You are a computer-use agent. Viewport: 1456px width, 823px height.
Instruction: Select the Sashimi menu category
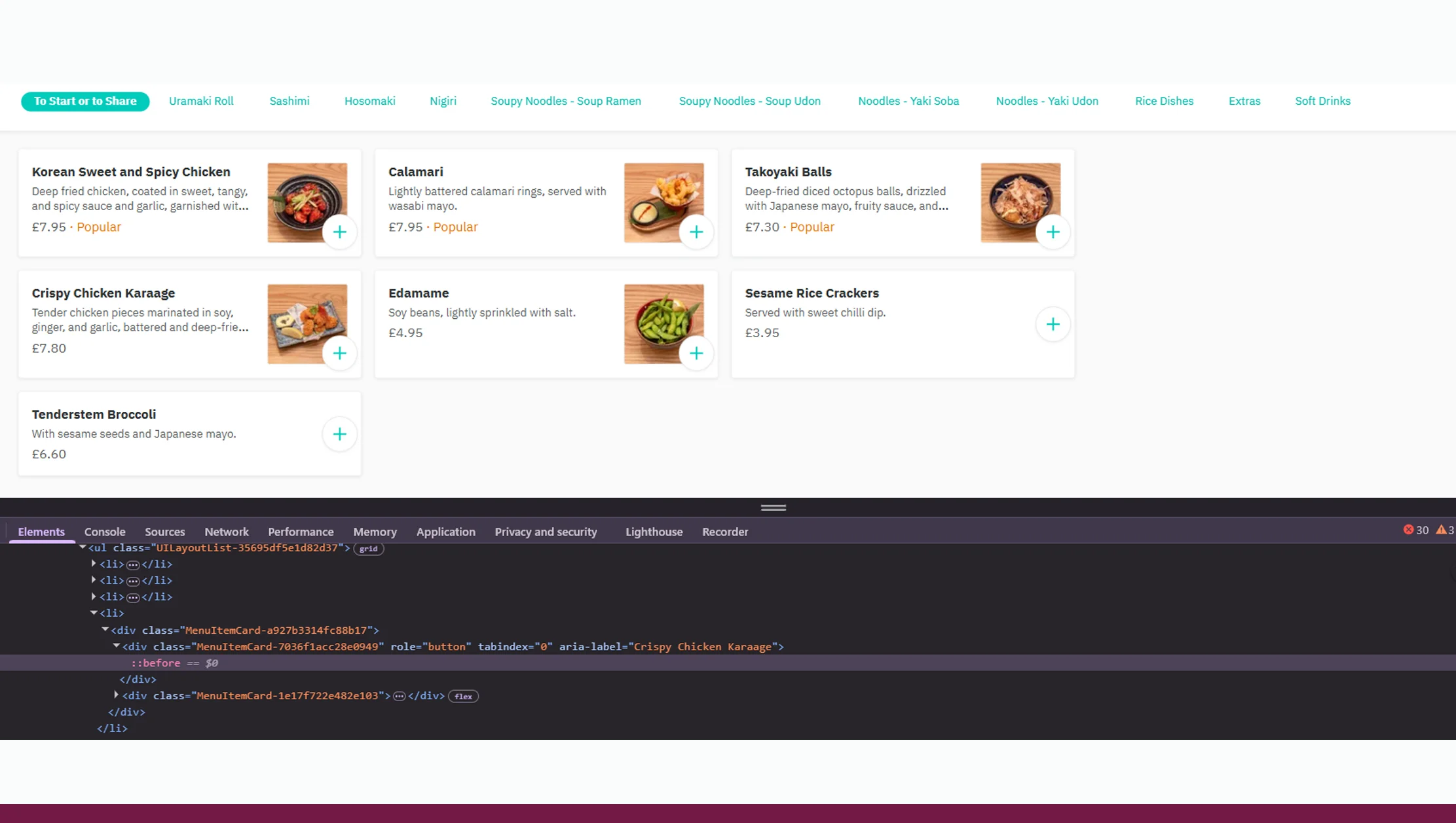[x=289, y=101]
